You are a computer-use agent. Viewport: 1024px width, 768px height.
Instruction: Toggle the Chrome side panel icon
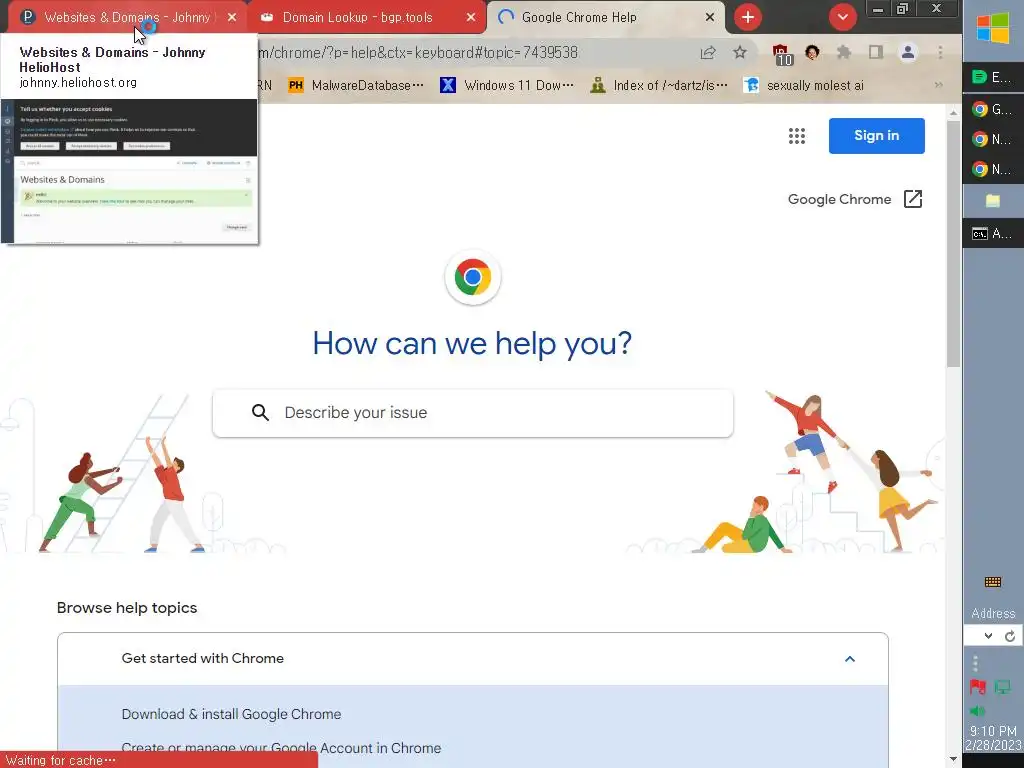(876, 52)
